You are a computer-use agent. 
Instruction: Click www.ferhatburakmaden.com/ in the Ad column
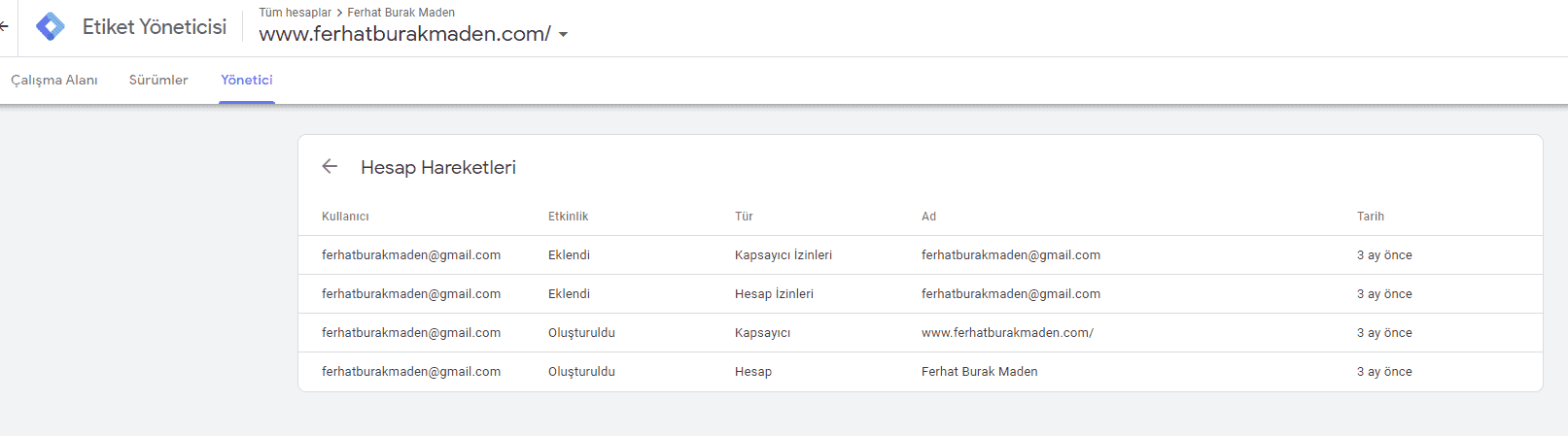pos(1007,333)
